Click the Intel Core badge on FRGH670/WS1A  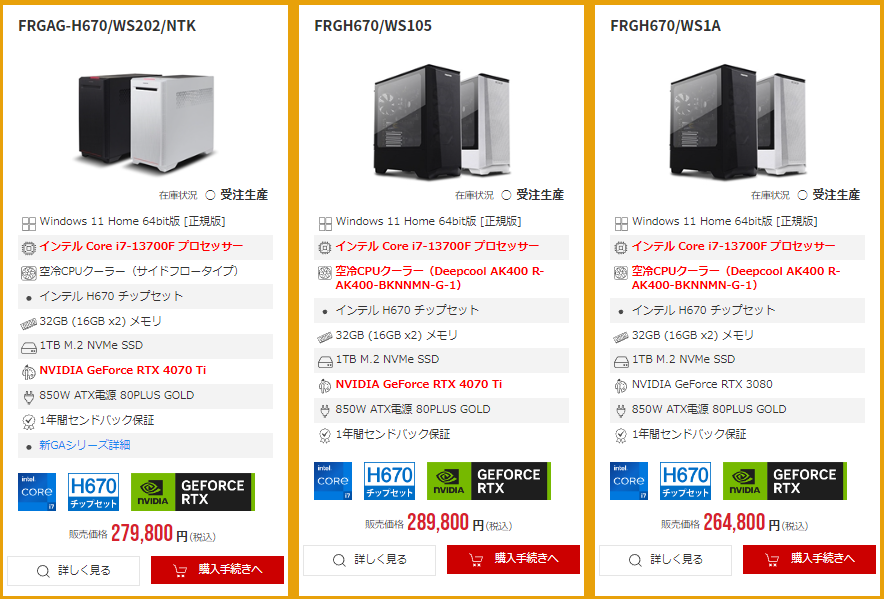[x=629, y=481]
